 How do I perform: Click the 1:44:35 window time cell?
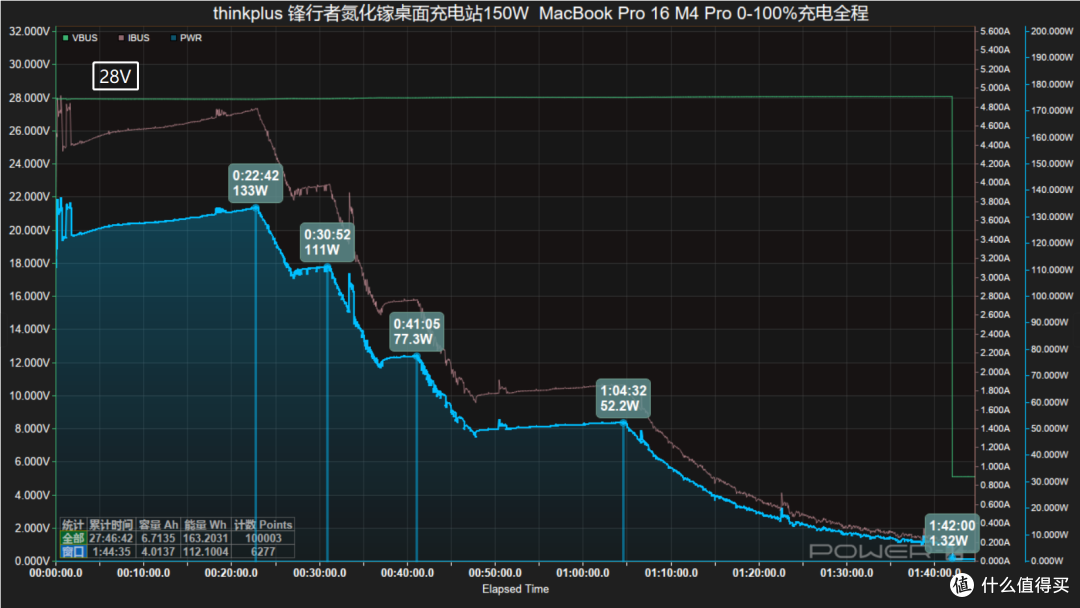[x=111, y=552]
